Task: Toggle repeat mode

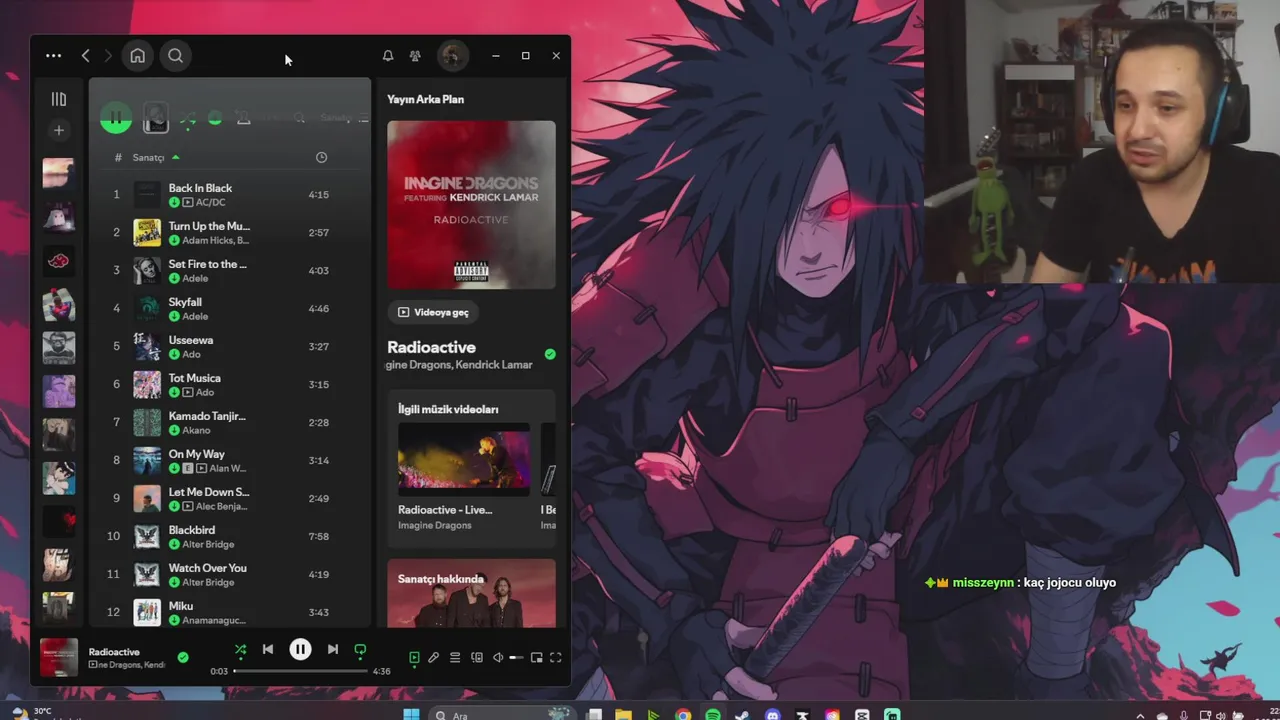Action: point(360,649)
